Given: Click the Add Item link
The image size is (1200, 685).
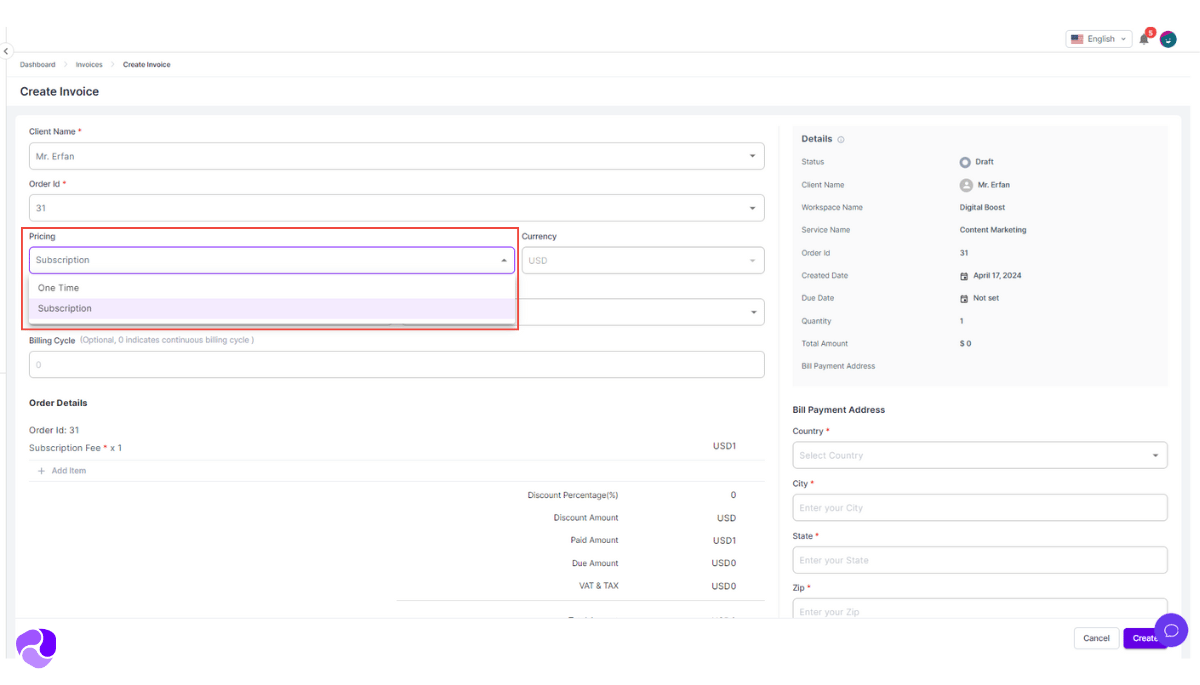Looking at the screenshot, I should (x=62, y=470).
